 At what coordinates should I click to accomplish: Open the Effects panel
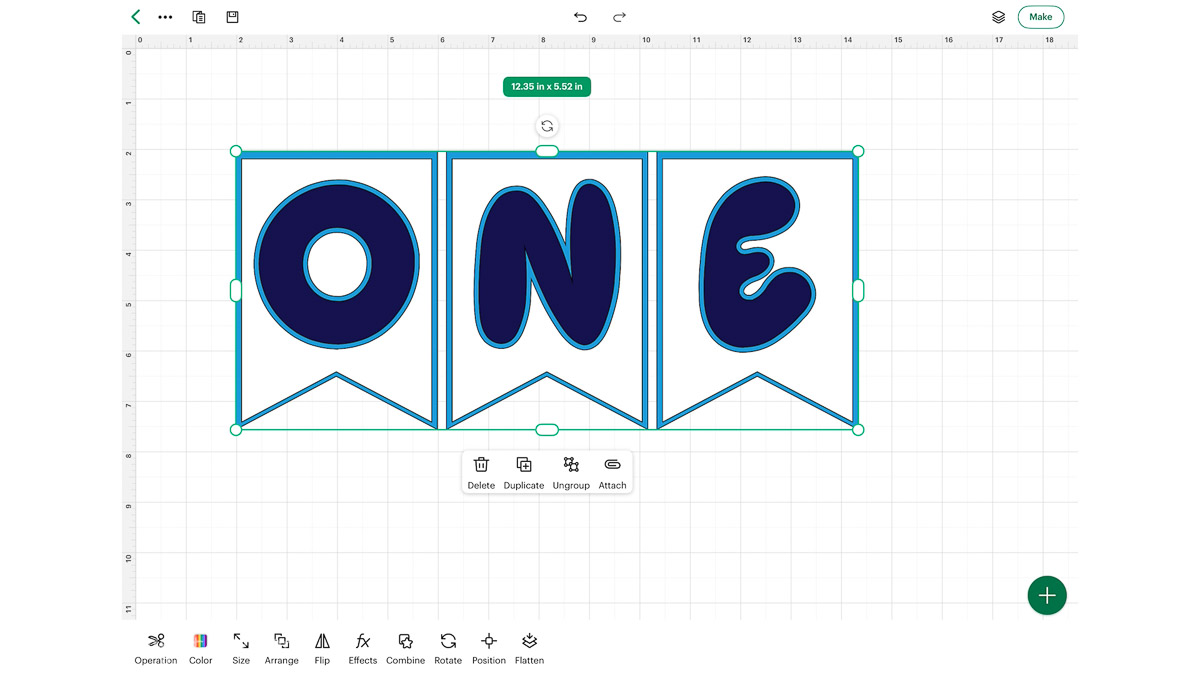(362, 646)
